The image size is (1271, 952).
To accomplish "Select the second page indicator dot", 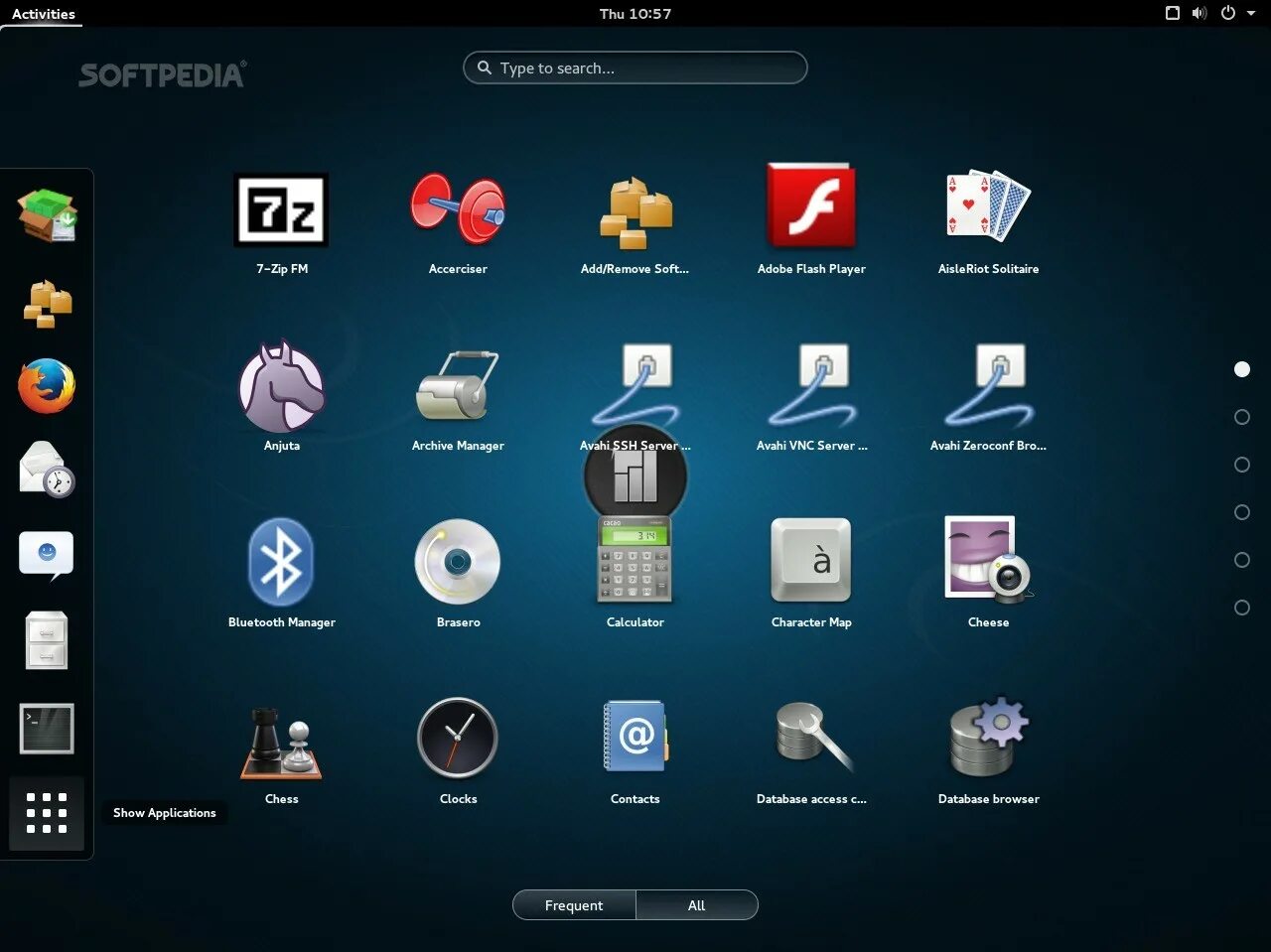I will 1242,417.
